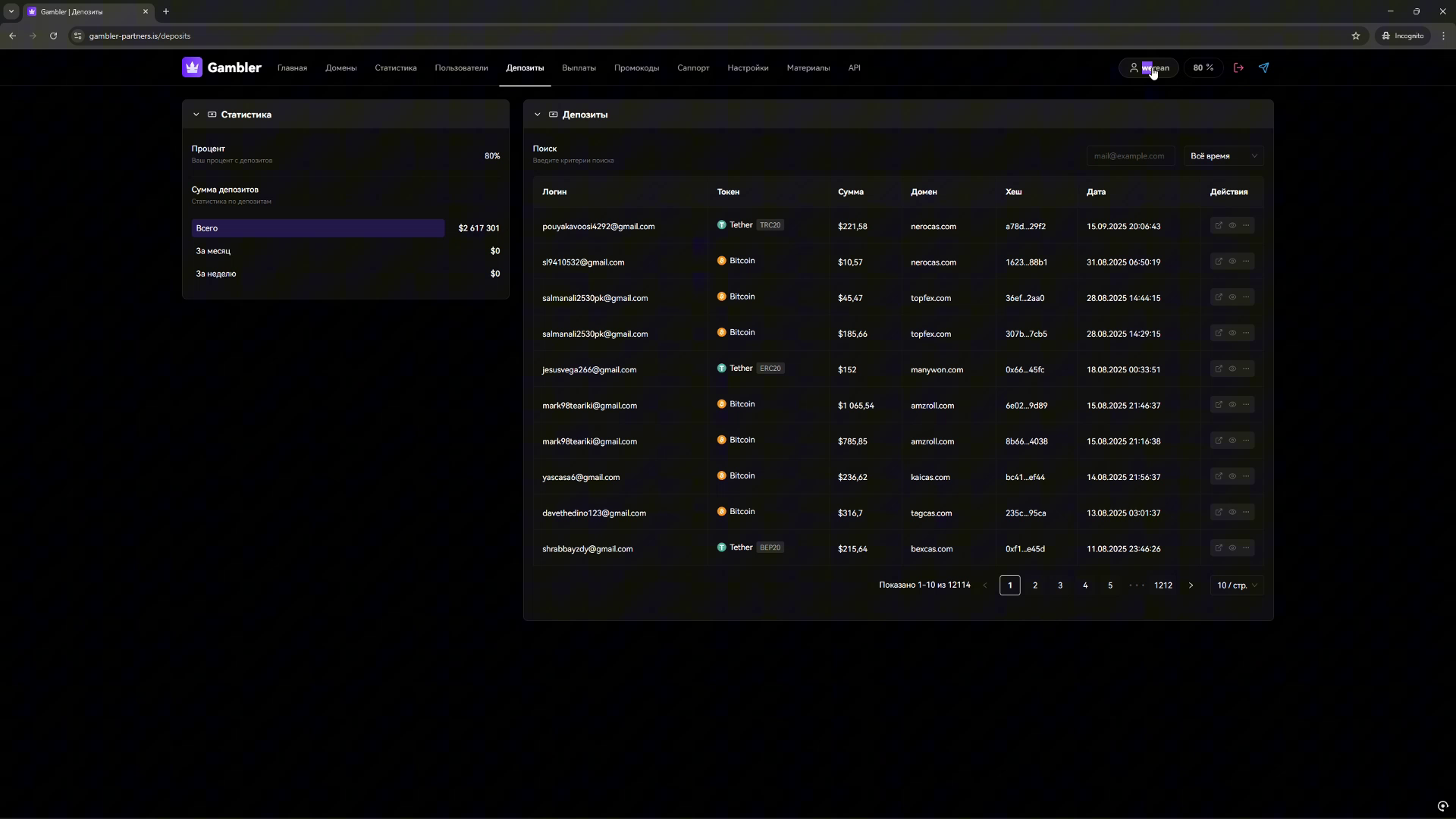Go to pagination page 3
Screen dimensions: 1456x819
[x=1060, y=585]
